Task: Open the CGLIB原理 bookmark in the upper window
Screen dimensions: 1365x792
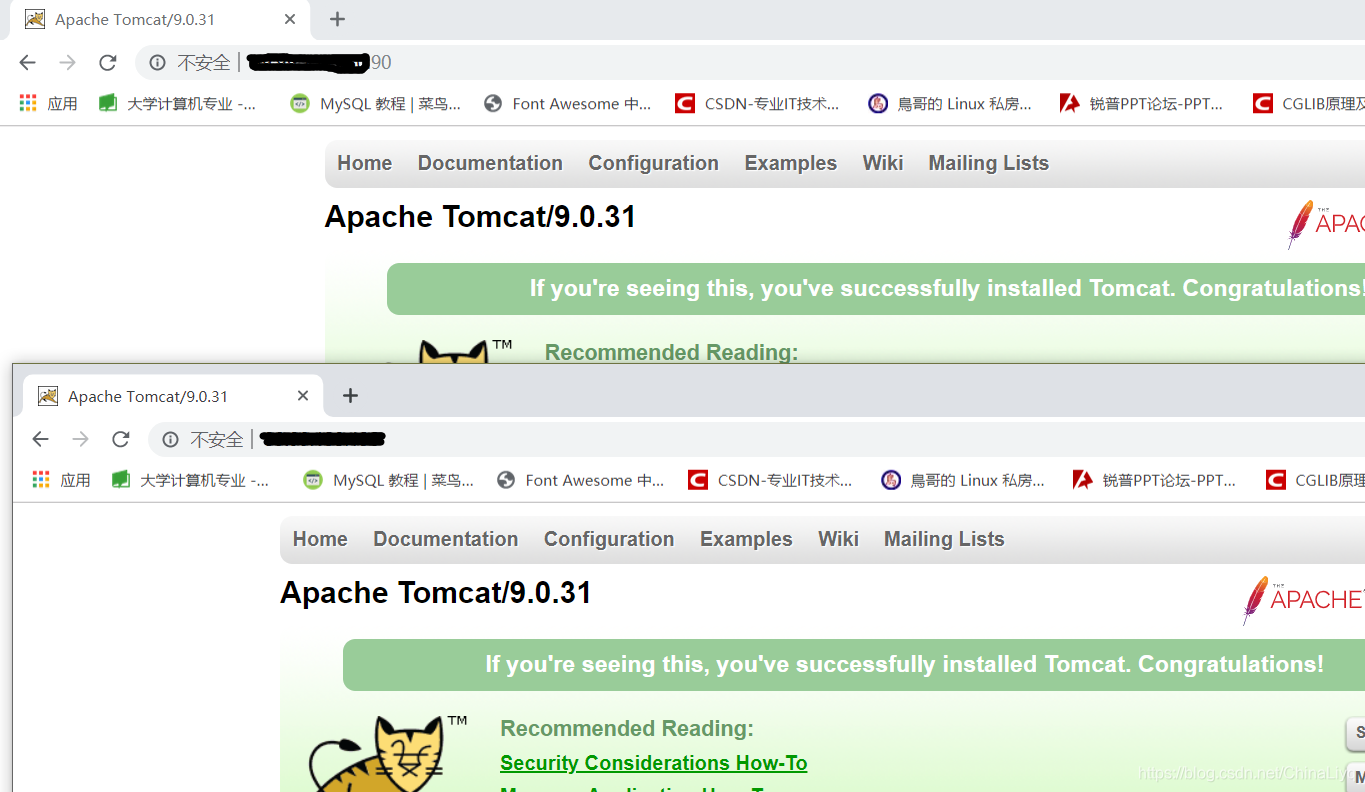Action: coord(1308,103)
